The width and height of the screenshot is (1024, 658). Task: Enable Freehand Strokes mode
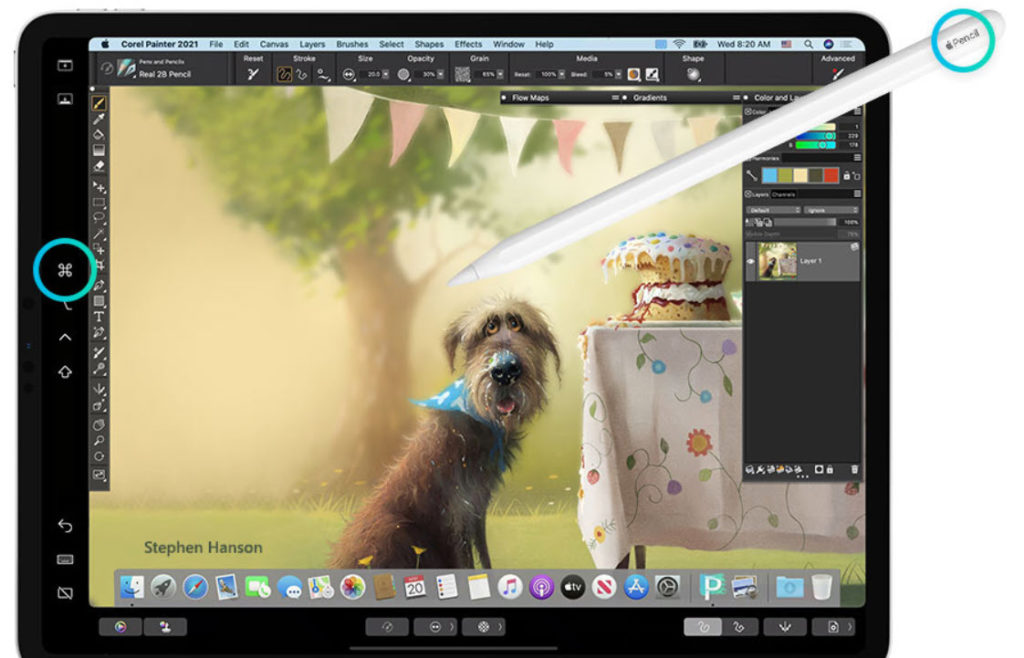[x=285, y=74]
